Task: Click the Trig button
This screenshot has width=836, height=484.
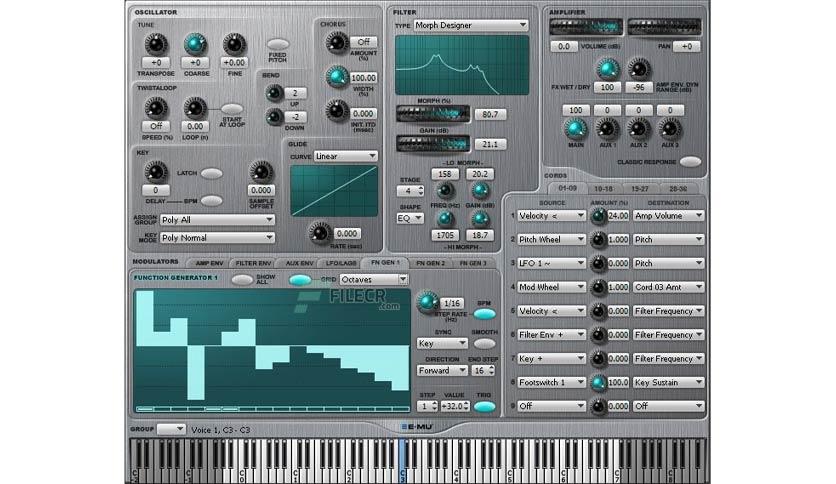Action: [484, 407]
